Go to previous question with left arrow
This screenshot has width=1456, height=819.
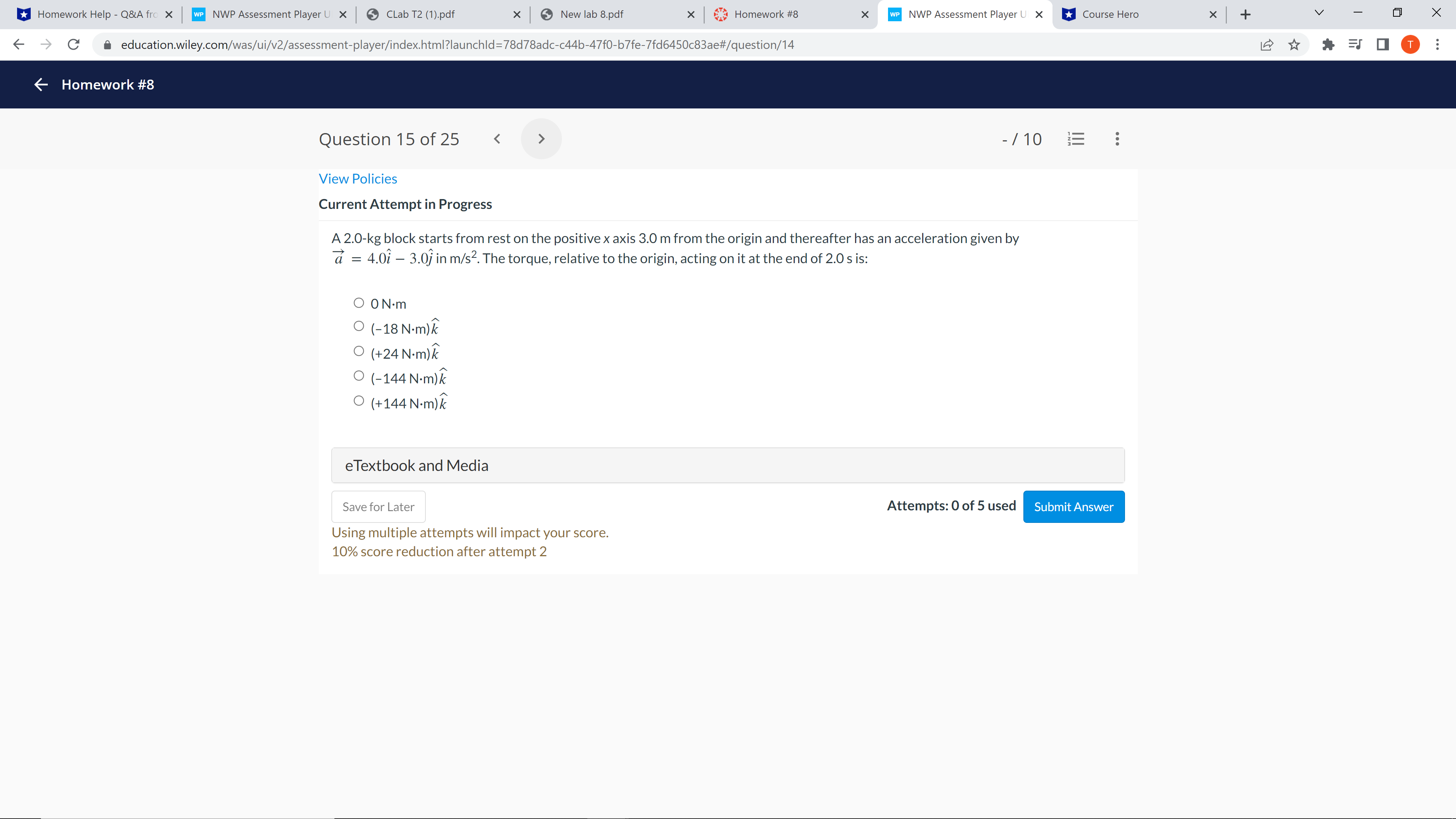click(x=497, y=138)
